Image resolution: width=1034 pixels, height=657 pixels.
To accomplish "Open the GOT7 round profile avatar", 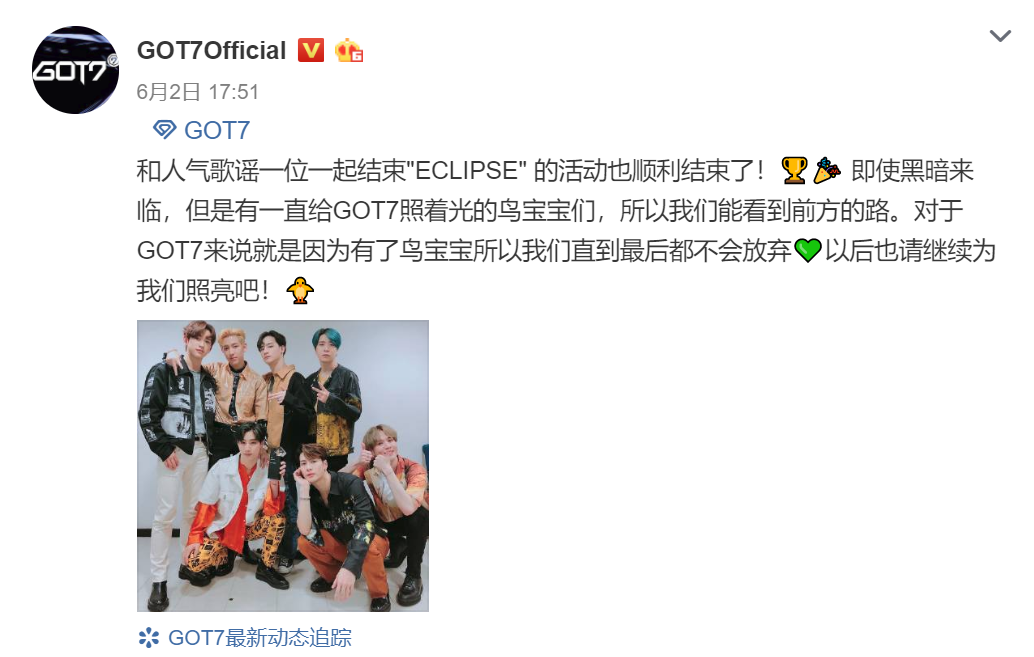I will point(76,70).
